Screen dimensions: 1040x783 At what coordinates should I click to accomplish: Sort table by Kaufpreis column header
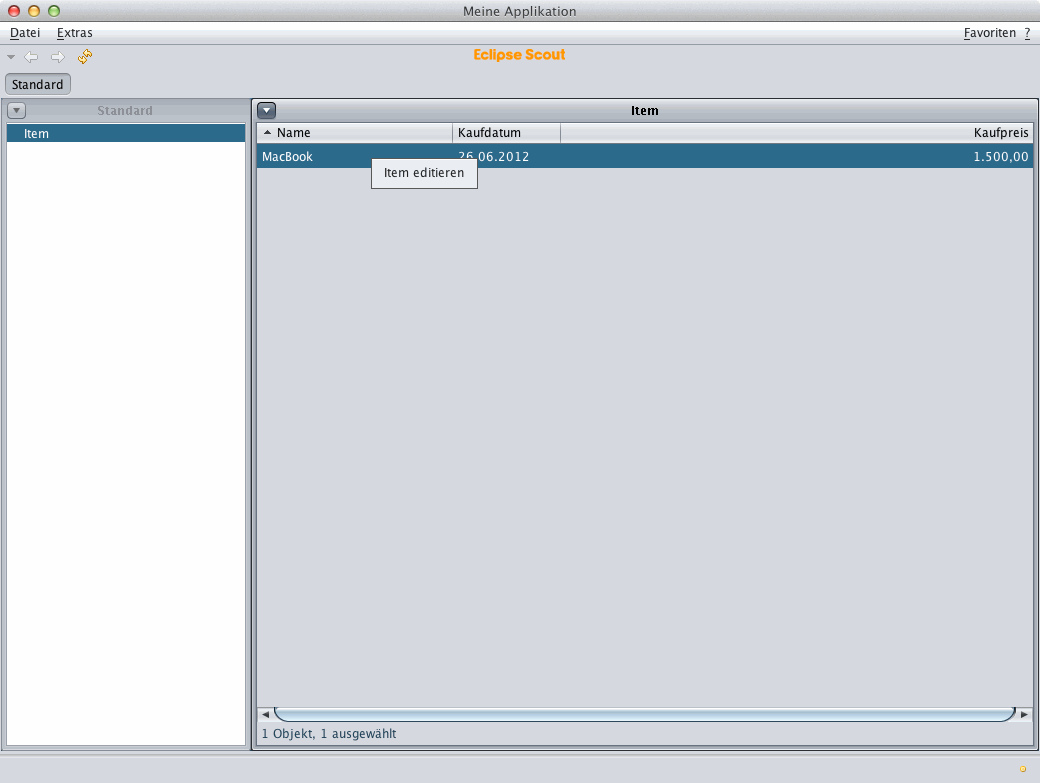pos(1000,133)
